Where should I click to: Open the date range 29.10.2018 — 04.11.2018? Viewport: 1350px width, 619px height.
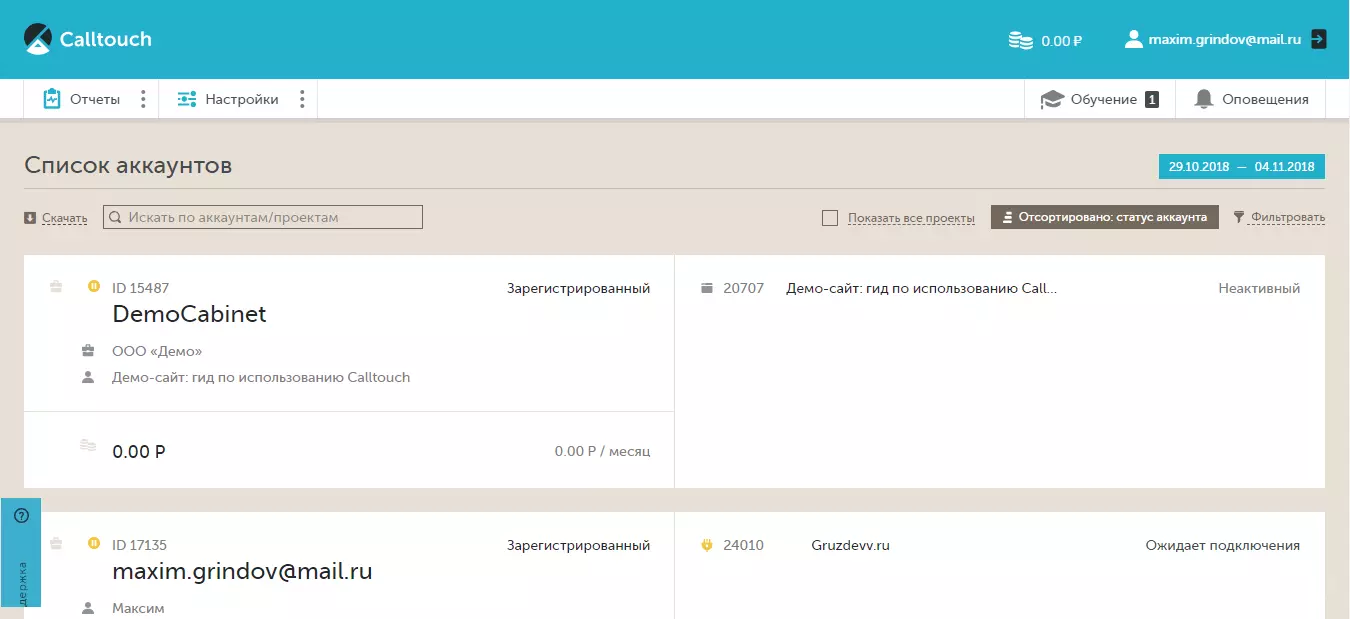point(1242,166)
